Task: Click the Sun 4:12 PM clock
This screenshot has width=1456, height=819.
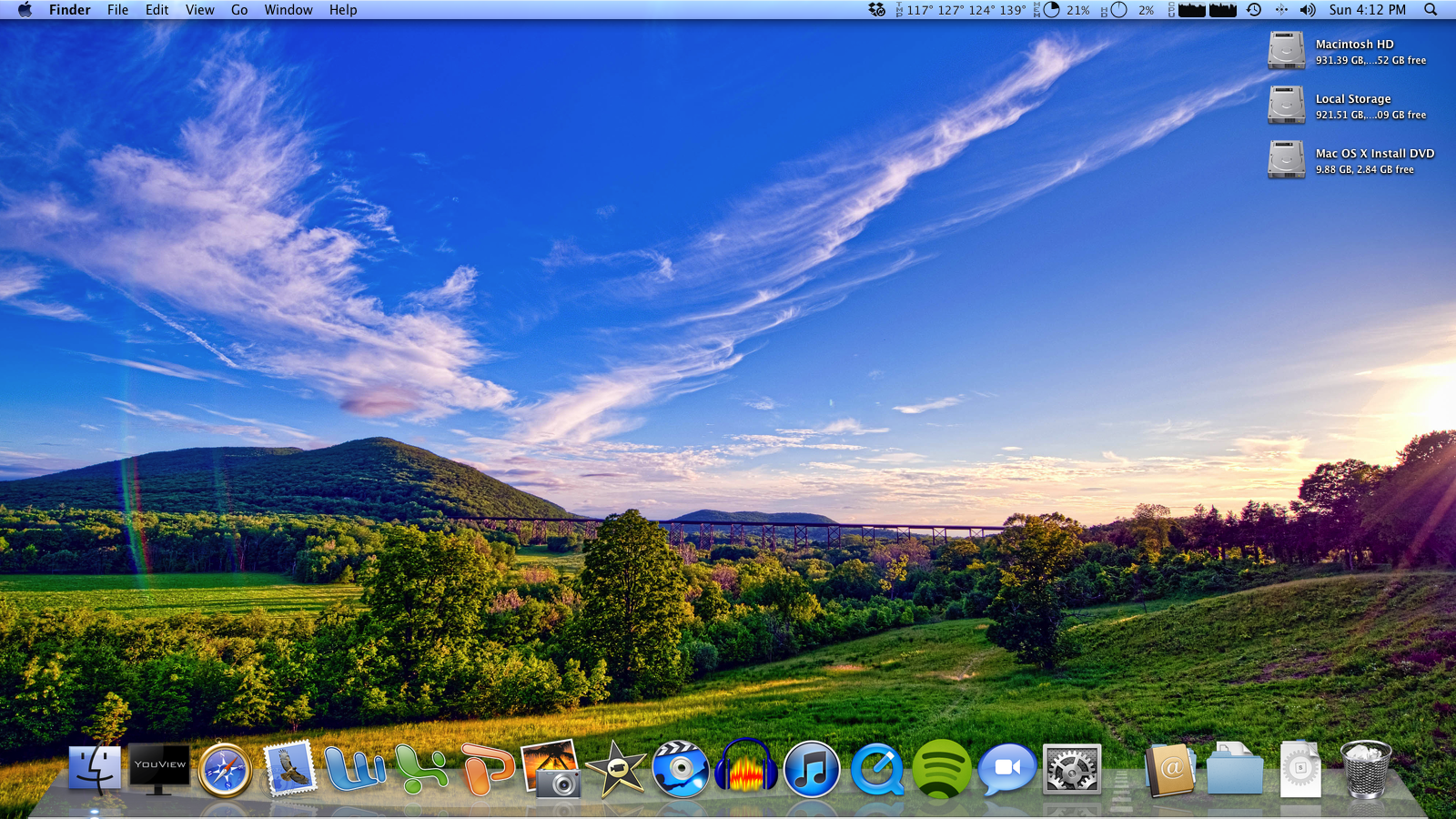Action: pyautogui.click(x=1368, y=10)
